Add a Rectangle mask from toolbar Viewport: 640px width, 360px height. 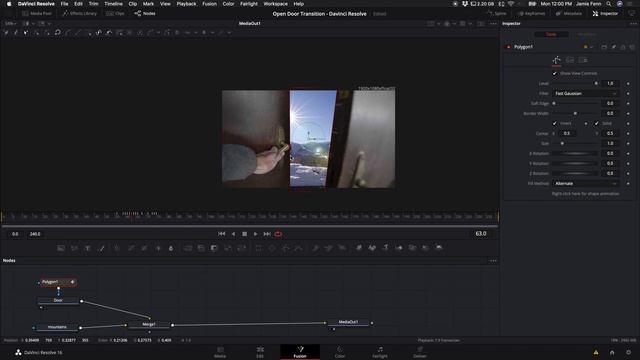[258, 248]
